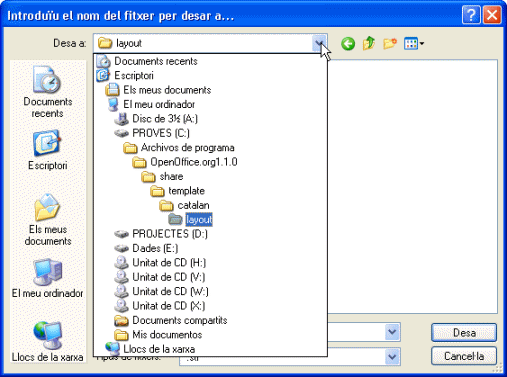Click the Desa button

[x=464, y=332]
